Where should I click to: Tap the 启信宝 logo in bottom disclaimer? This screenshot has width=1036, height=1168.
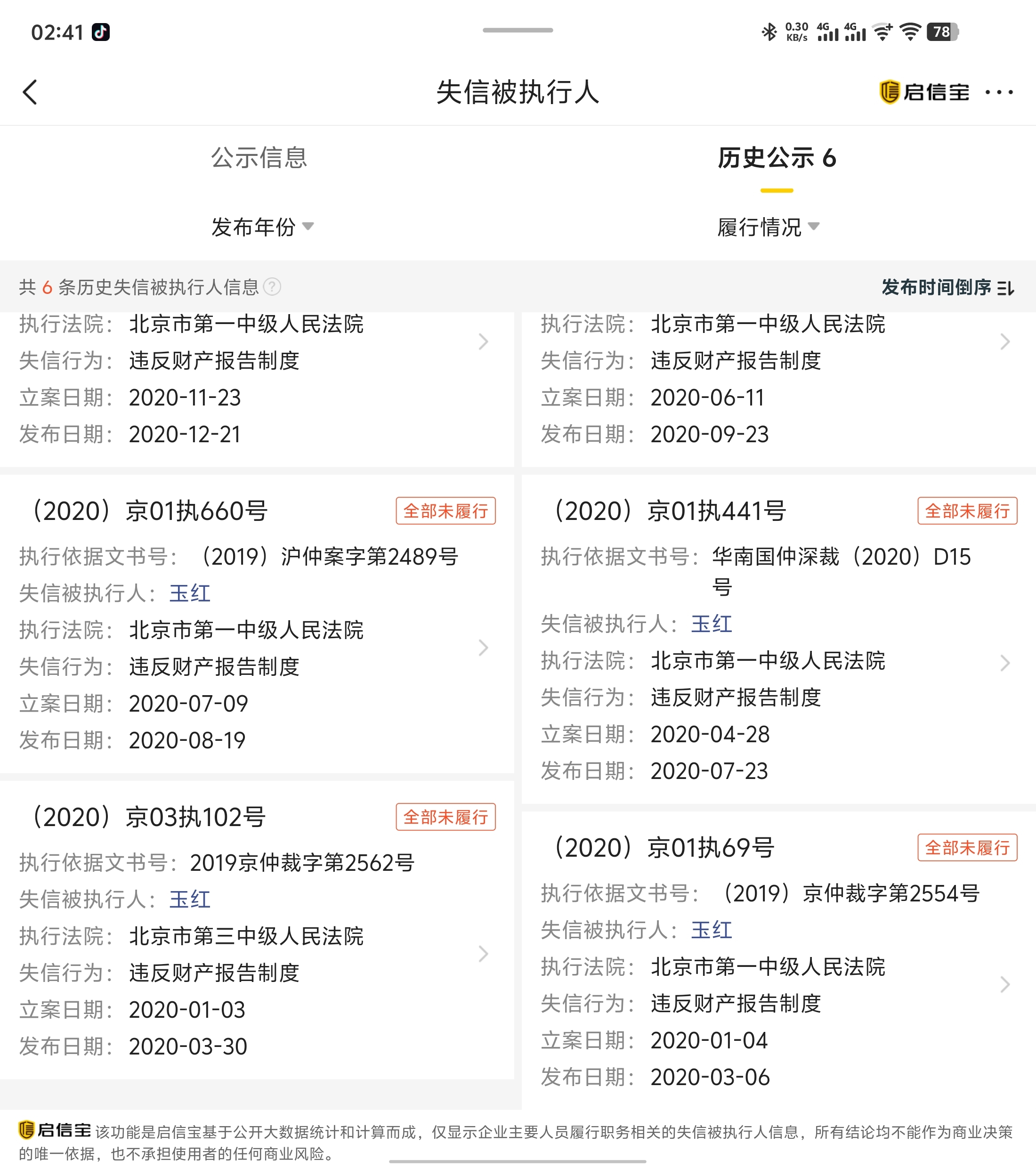click(x=55, y=1130)
